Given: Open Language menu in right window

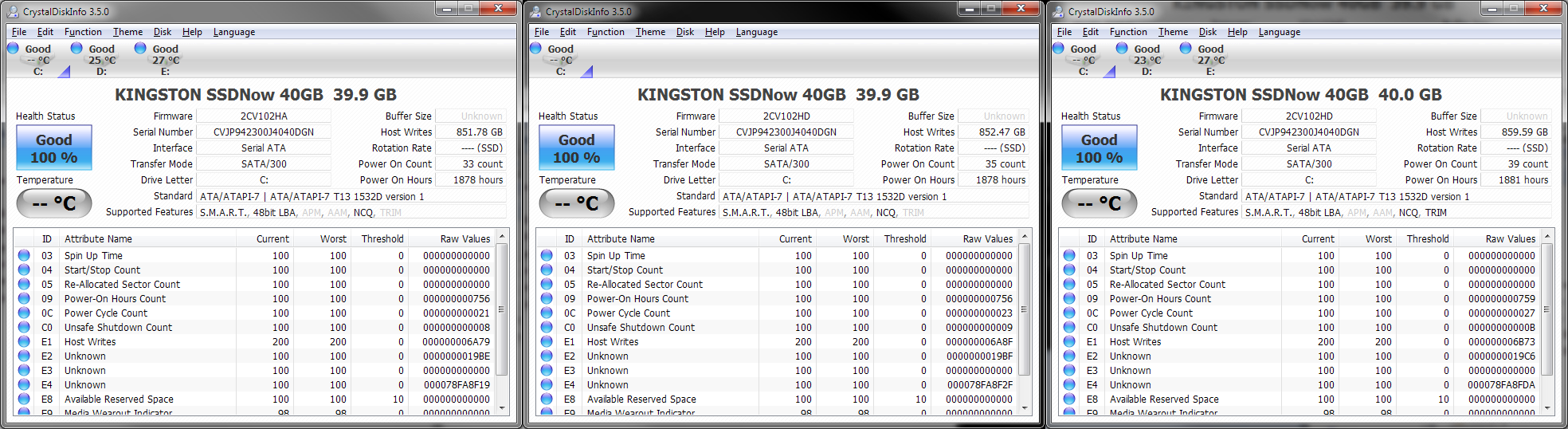Looking at the screenshot, I should (x=1279, y=32).
